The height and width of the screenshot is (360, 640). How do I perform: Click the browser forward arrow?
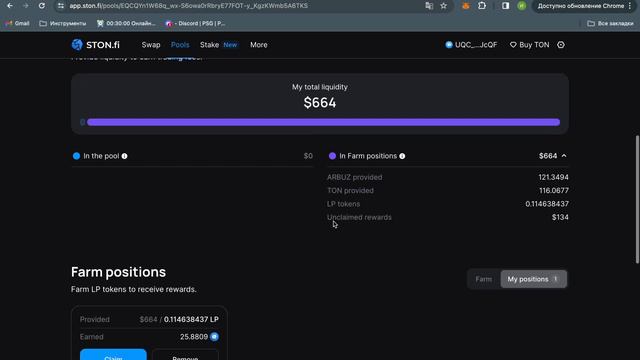pyautogui.click(x=26, y=6)
